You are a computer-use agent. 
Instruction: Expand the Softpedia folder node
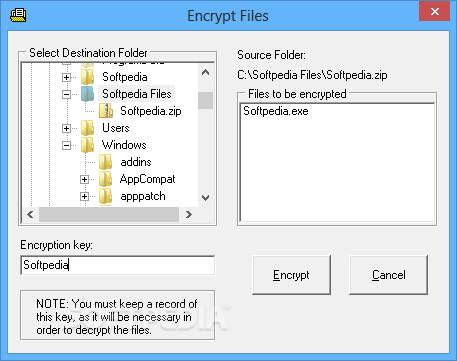coord(67,78)
